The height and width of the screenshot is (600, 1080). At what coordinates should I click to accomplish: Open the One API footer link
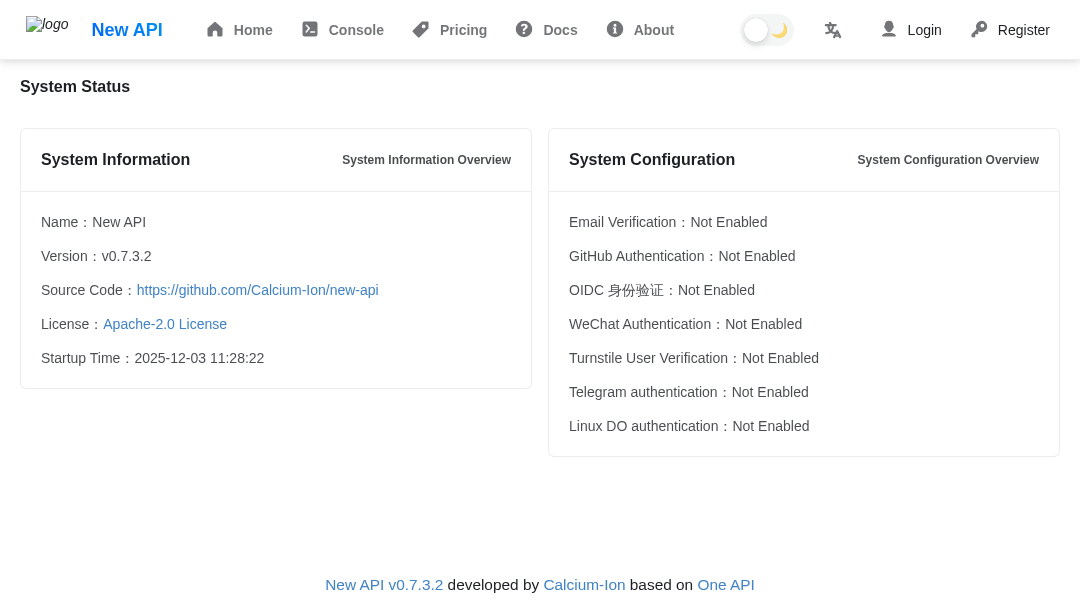click(726, 584)
